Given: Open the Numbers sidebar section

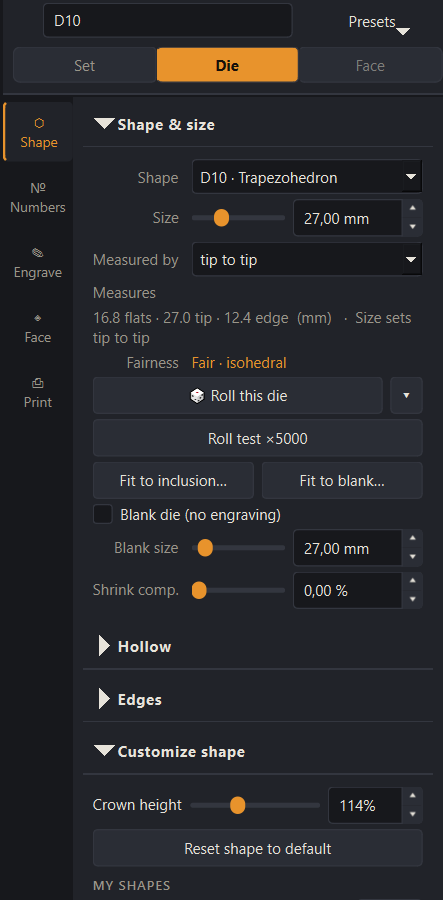Looking at the screenshot, I should (38, 198).
